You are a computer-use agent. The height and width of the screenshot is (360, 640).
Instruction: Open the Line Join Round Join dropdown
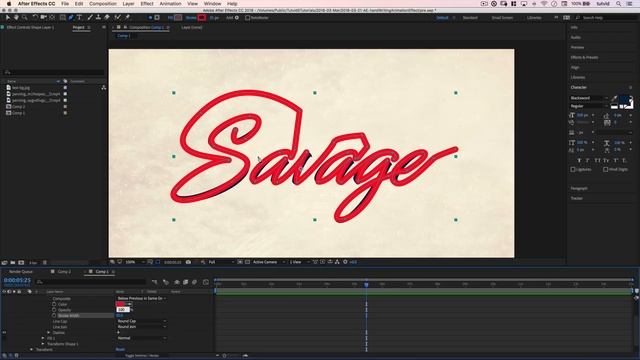coord(141,327)
